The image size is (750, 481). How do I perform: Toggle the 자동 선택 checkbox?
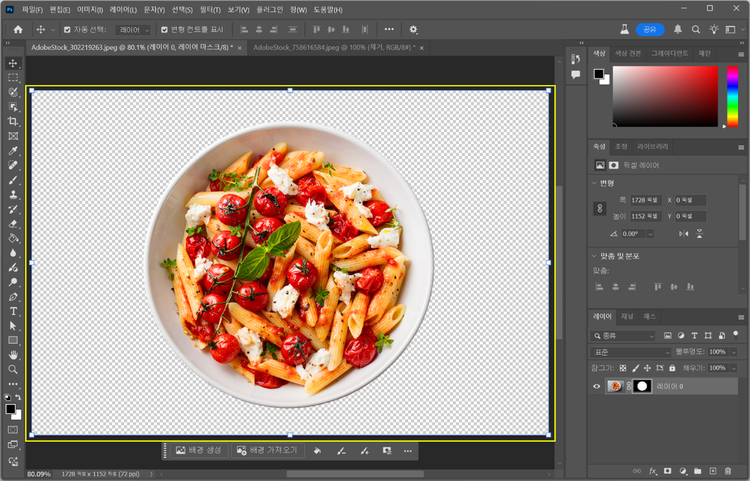tap(67, 30)
